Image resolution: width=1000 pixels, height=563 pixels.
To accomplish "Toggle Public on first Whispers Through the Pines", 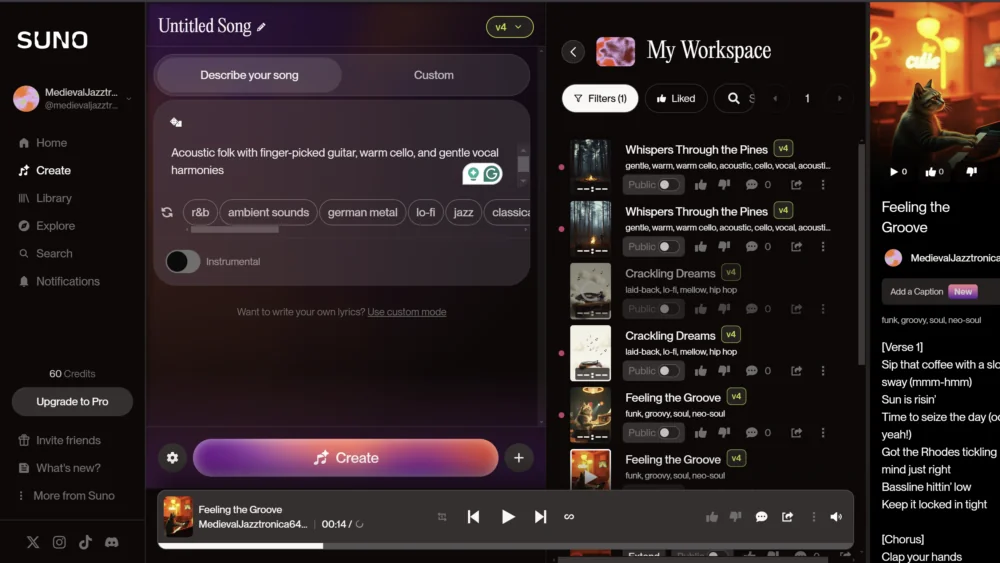I will (666, 185).
